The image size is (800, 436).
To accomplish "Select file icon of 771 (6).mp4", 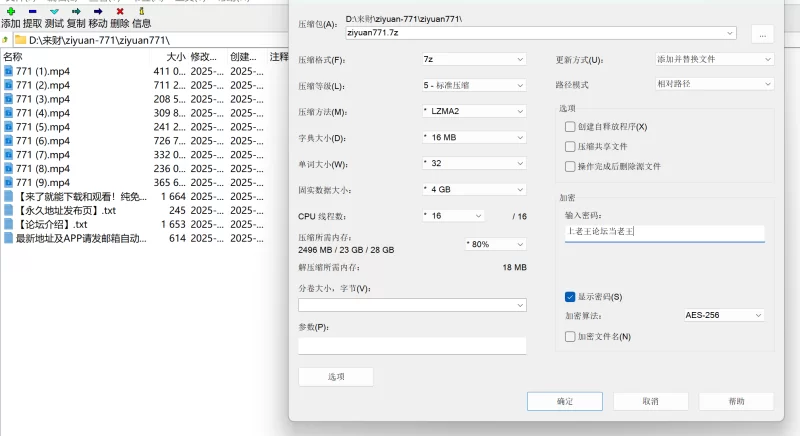I will [x=8, y=140].
